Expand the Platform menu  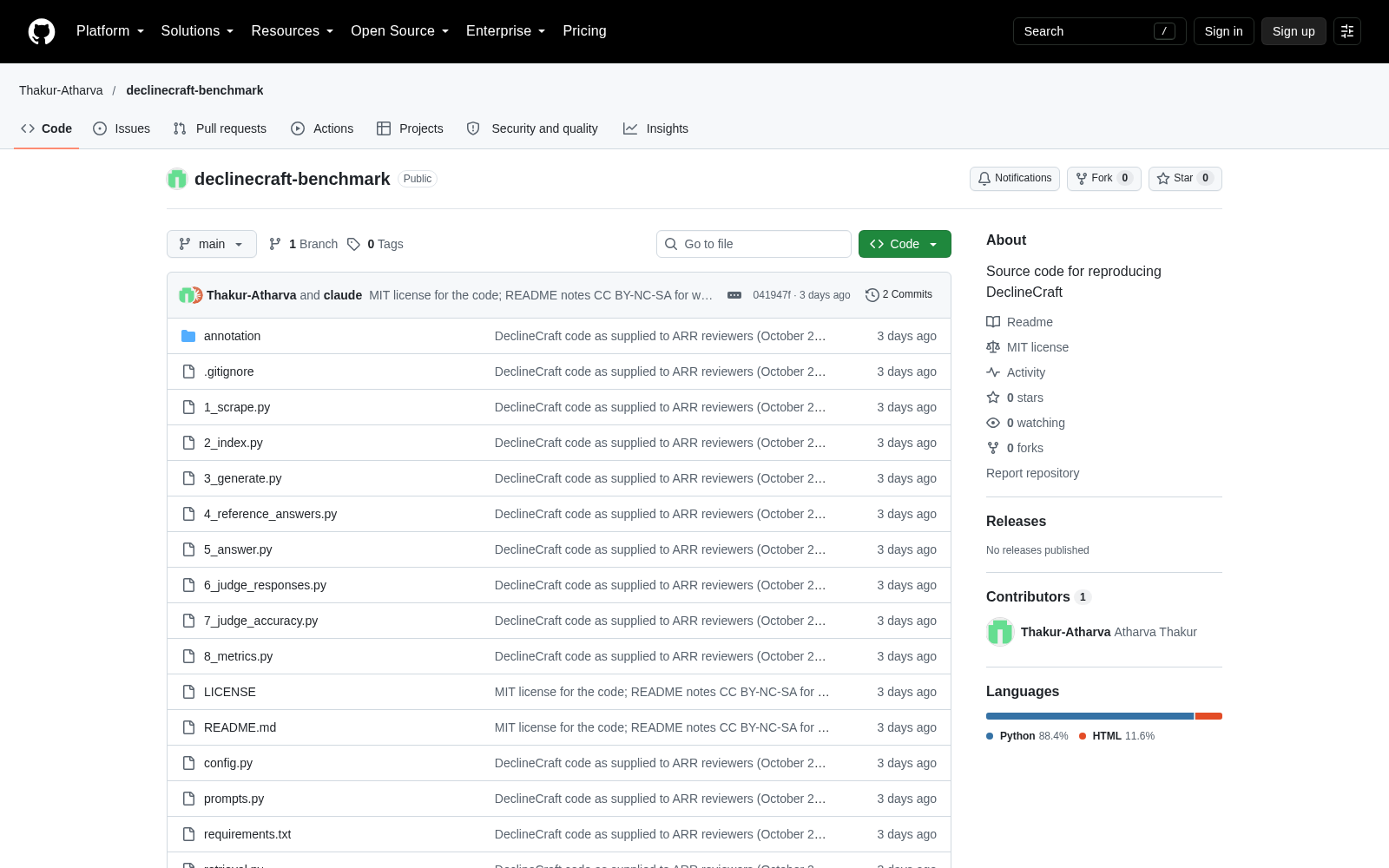(110, 31)
